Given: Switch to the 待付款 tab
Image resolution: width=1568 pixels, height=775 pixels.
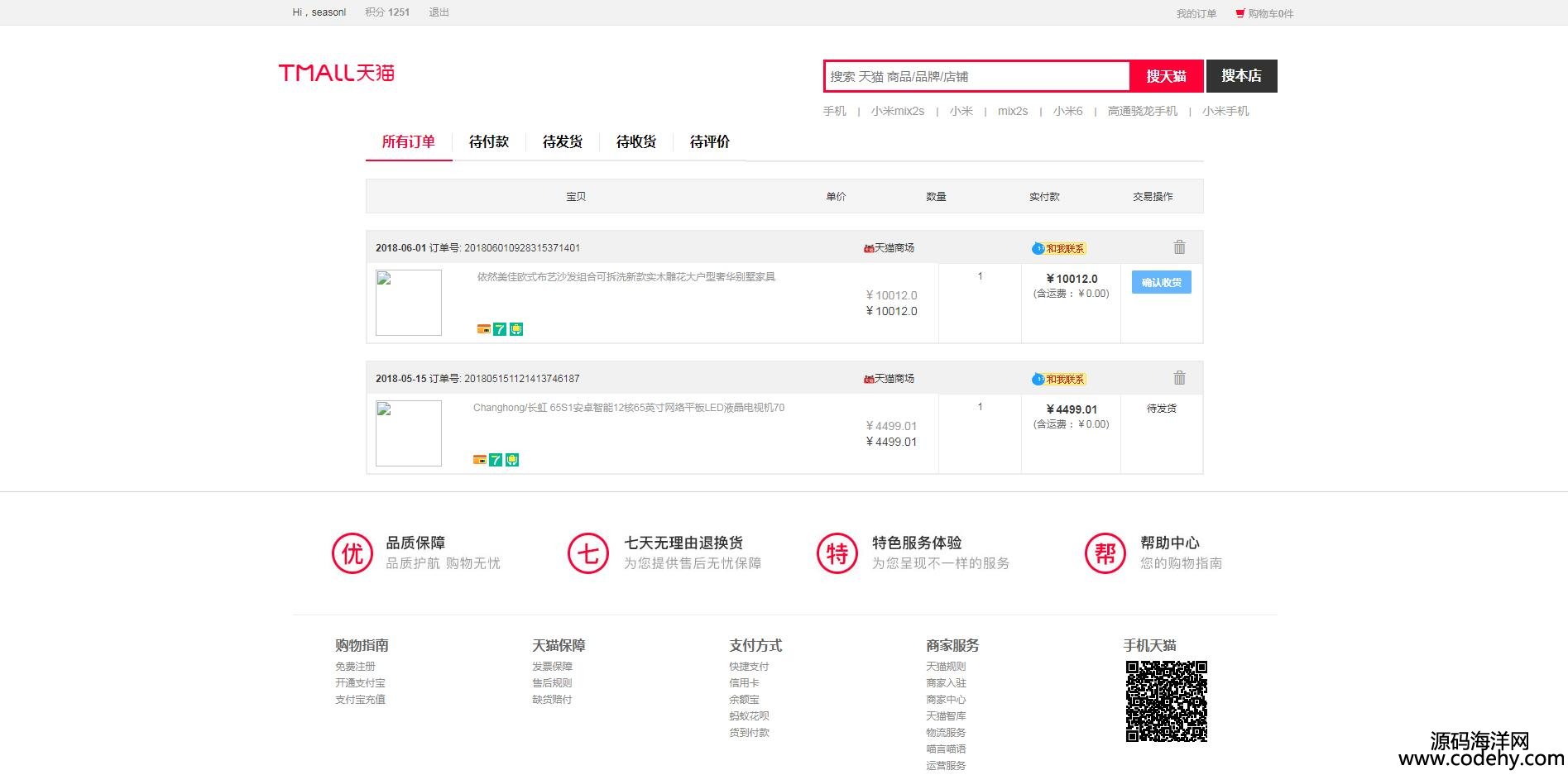Looking at the screenshot, I should click(x=489, y=142).
